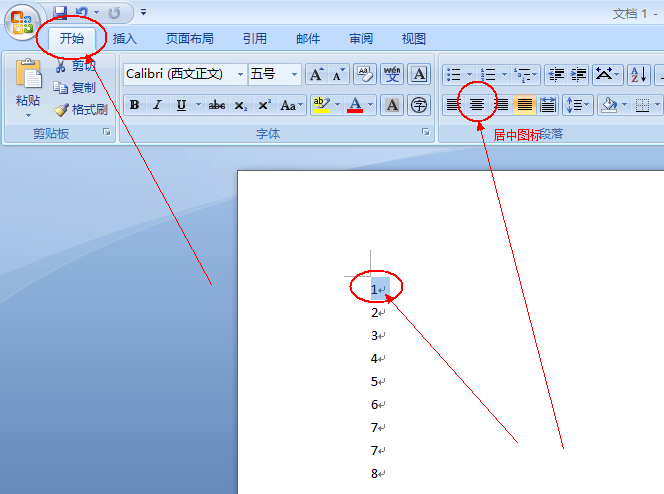Click the Office button logo
The image size is (664, 494).
coord(22,23)
